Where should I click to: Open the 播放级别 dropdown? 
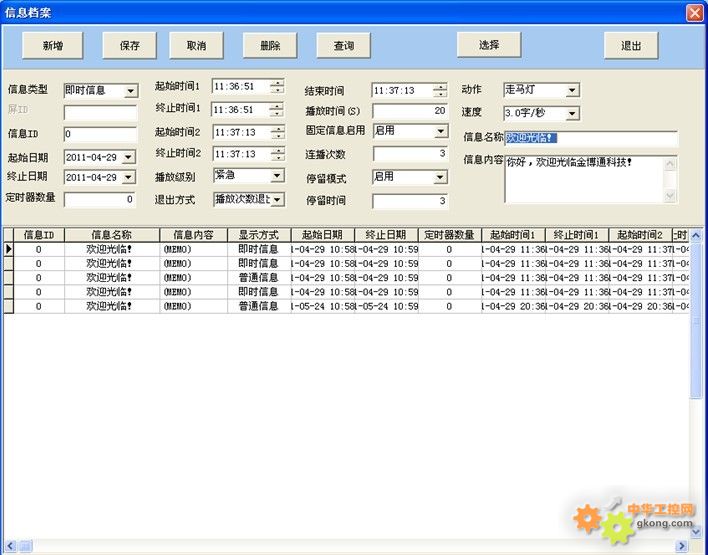[x=277, y=176]
